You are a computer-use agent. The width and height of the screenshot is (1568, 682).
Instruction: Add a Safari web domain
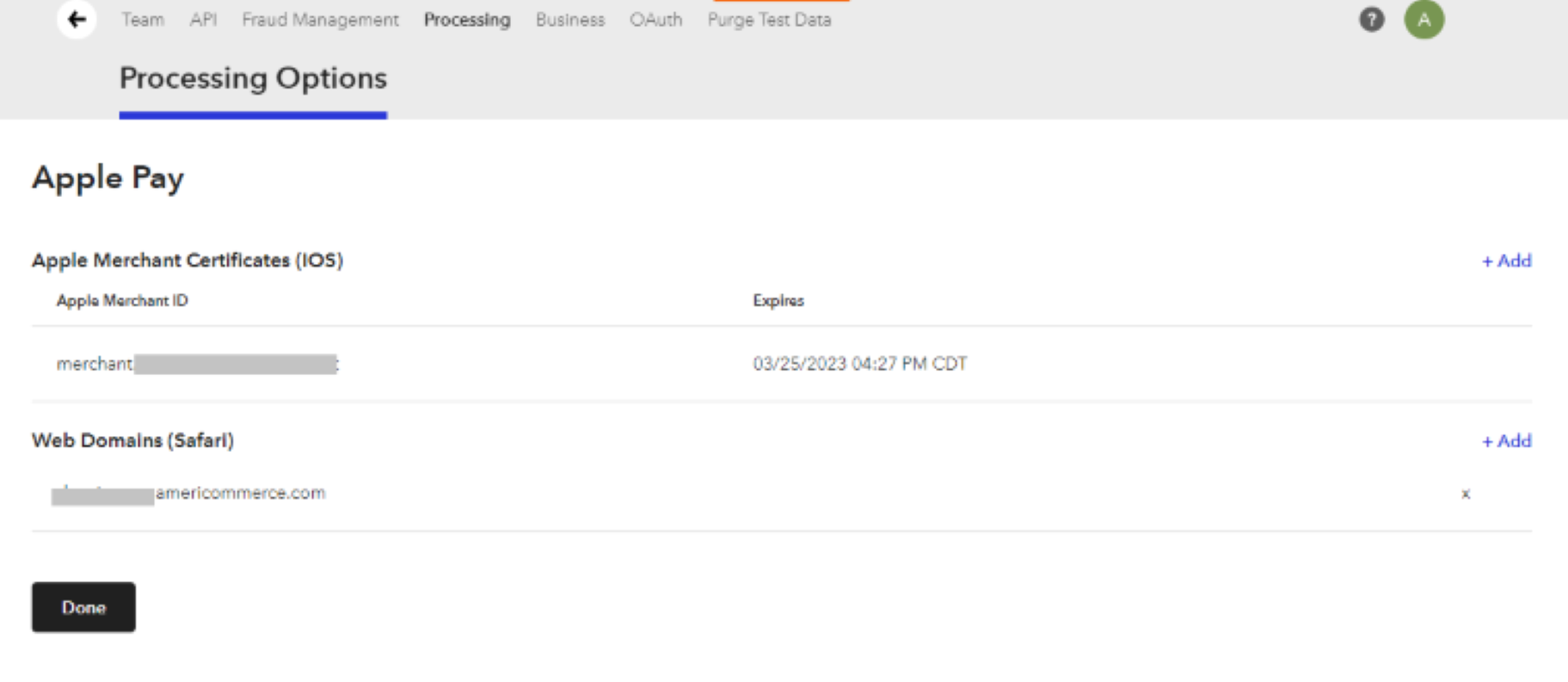point(1506,441)
